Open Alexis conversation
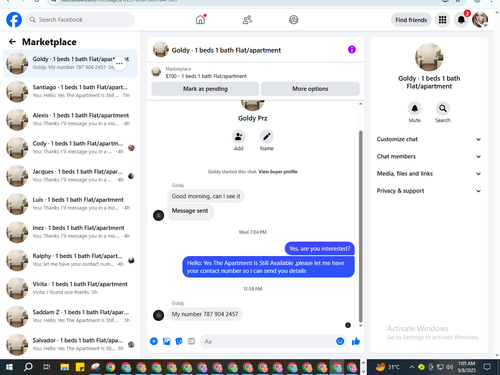500x375 pixels. (x=70, y=119)
